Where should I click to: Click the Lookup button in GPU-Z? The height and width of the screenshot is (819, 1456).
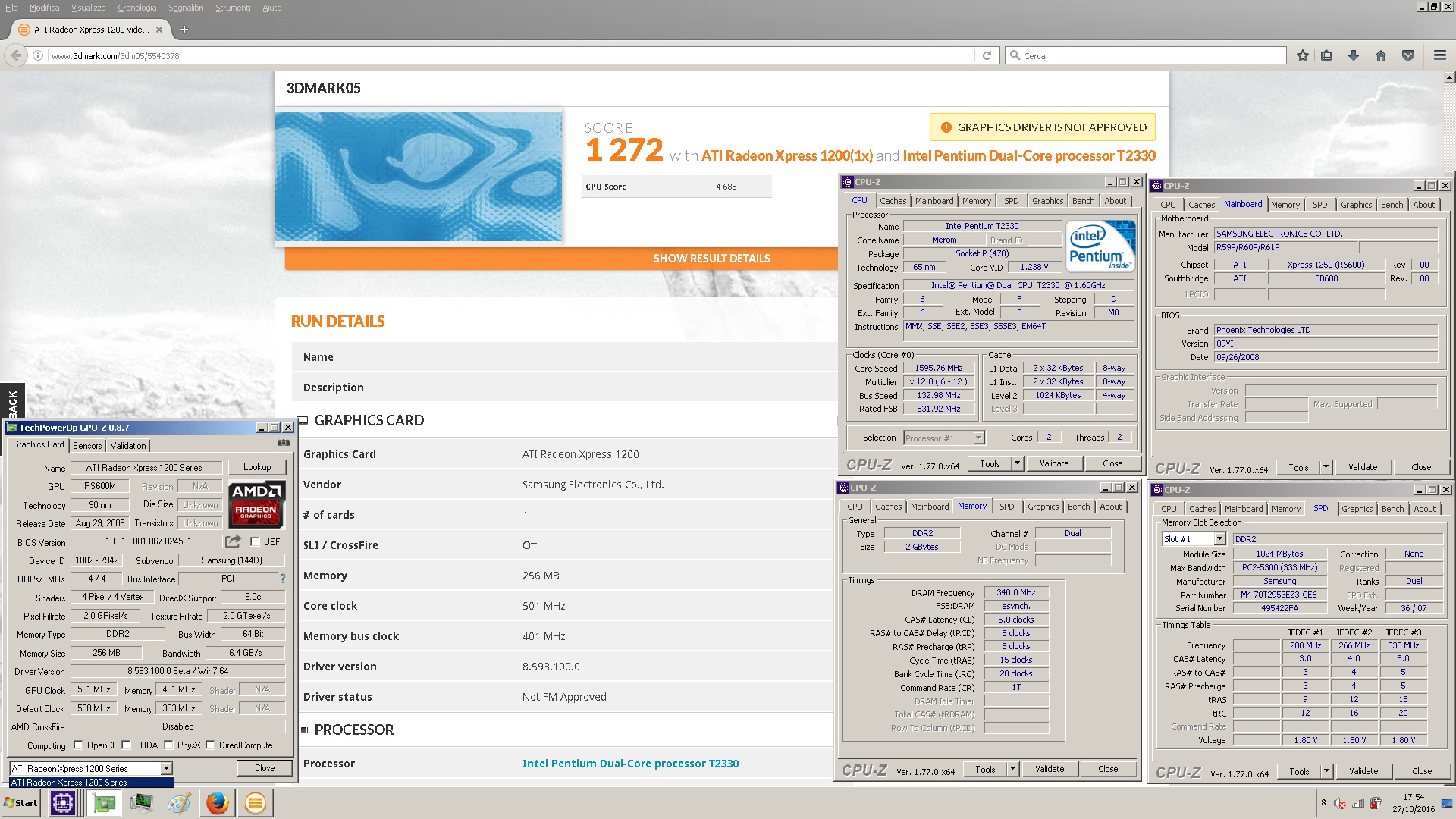tap(257, 467)
